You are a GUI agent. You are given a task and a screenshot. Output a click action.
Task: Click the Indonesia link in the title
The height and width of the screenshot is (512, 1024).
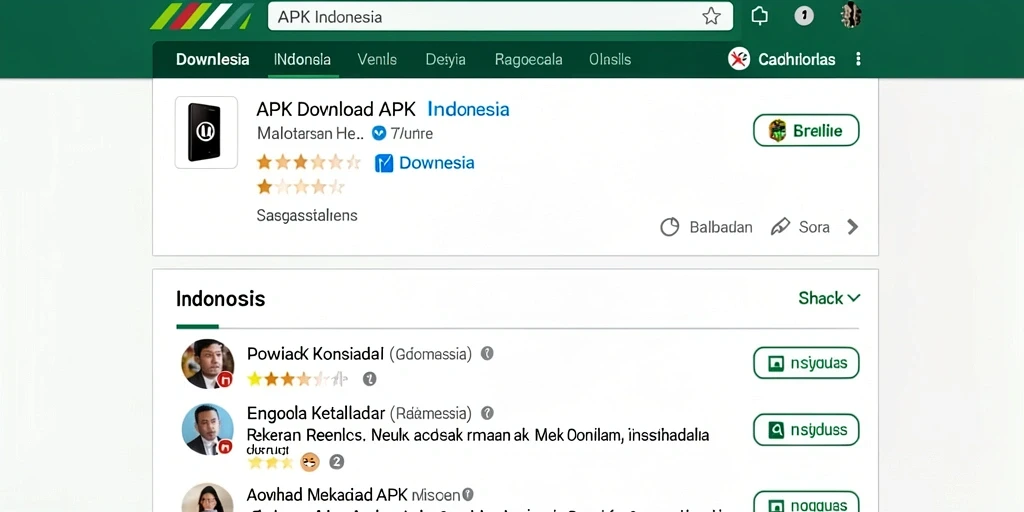468,108
